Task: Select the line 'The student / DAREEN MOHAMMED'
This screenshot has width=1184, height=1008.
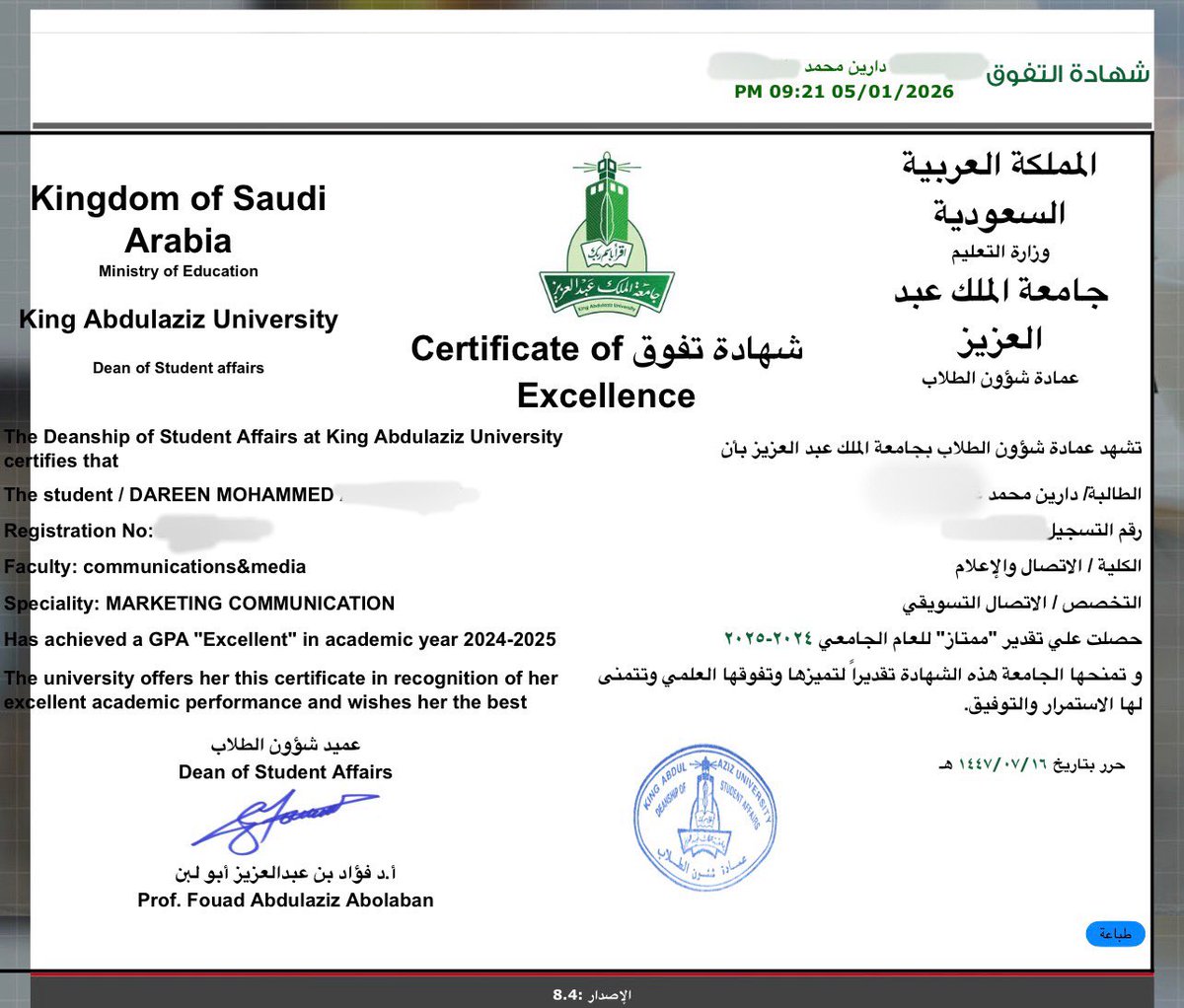Action: 169,495
